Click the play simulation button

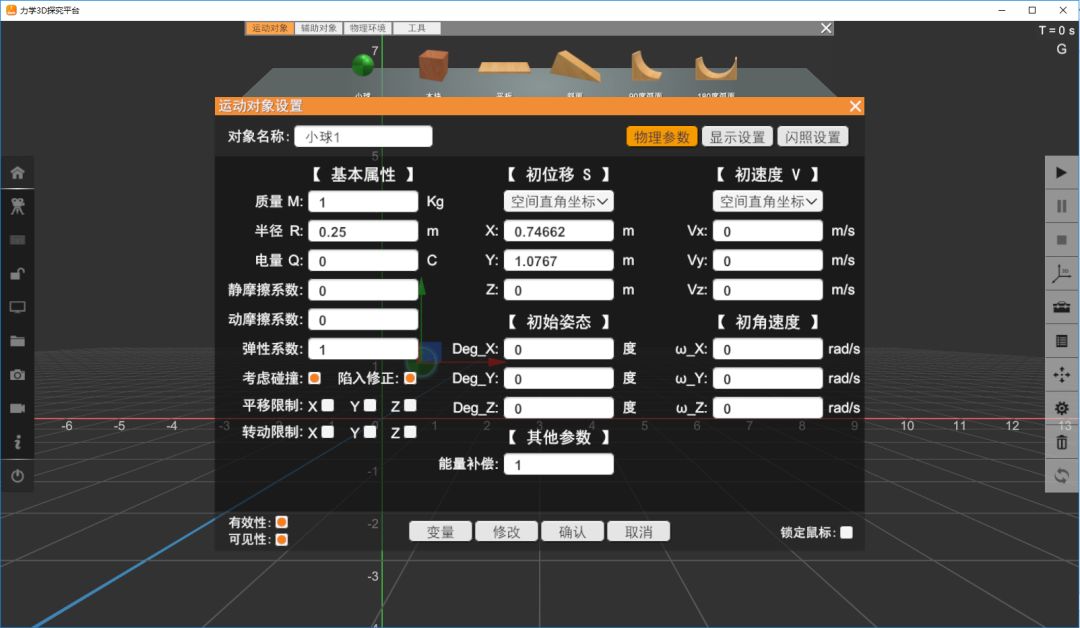tap(1061, 172)
